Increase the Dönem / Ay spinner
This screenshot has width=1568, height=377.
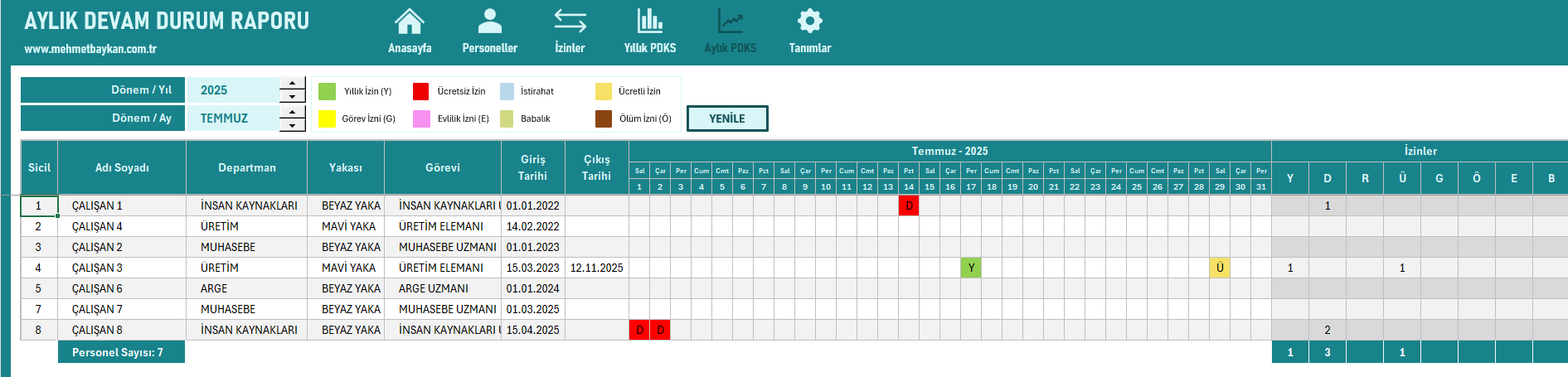pyautogui.click(x=293, y=112)
